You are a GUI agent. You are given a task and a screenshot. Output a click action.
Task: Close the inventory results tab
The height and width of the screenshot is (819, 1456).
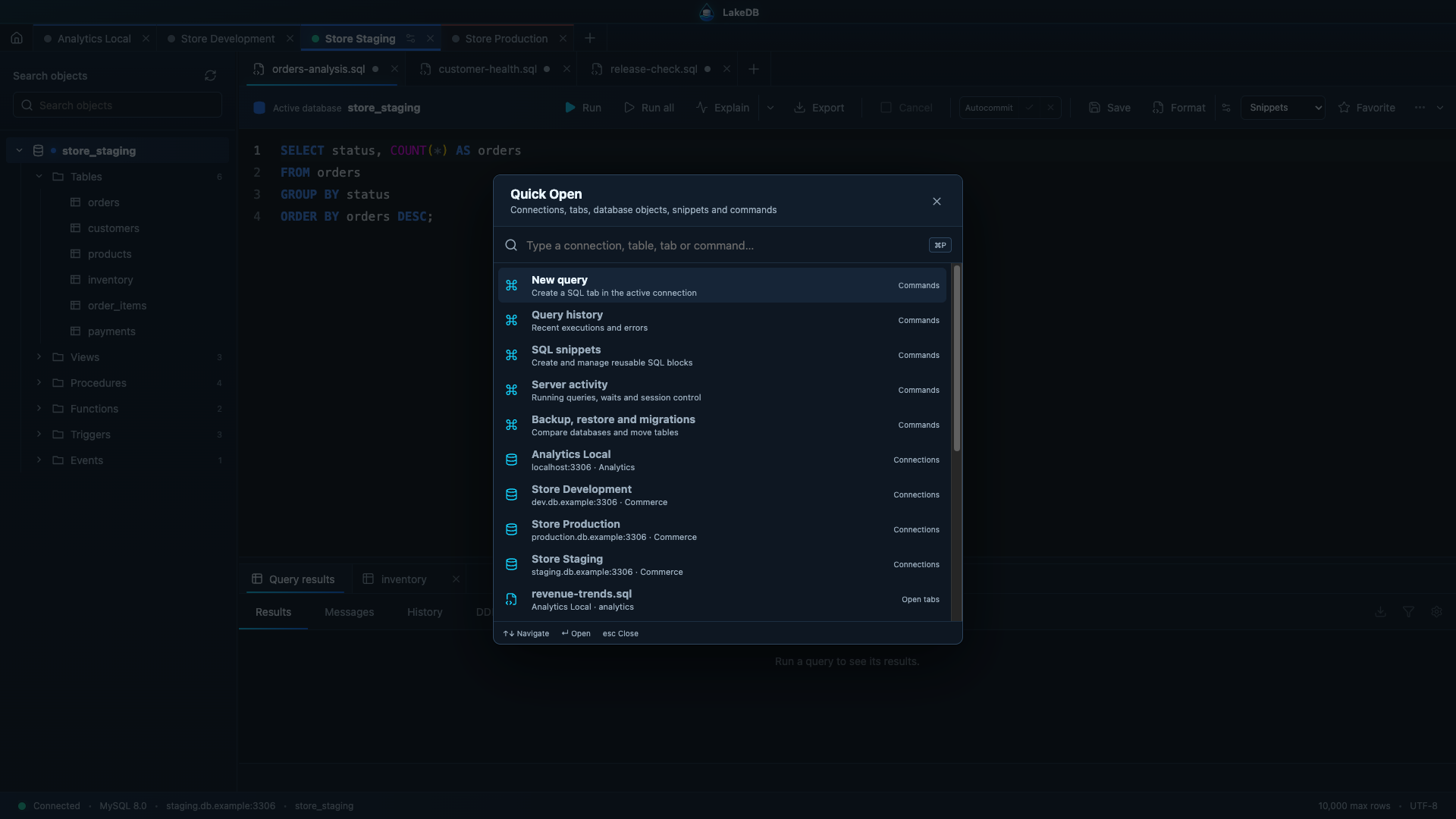[456, 579]
